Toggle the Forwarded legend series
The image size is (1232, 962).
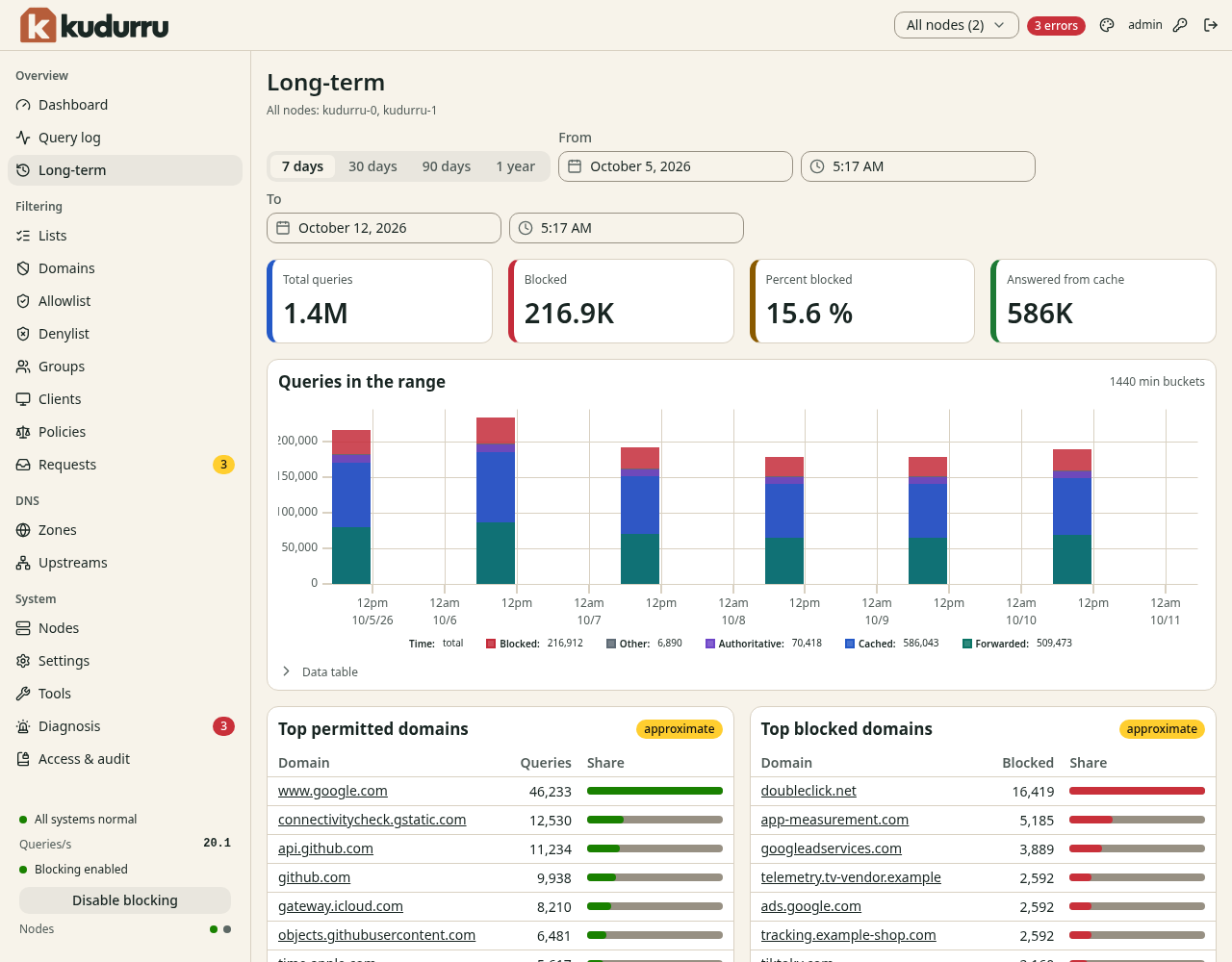[1016, 644]
